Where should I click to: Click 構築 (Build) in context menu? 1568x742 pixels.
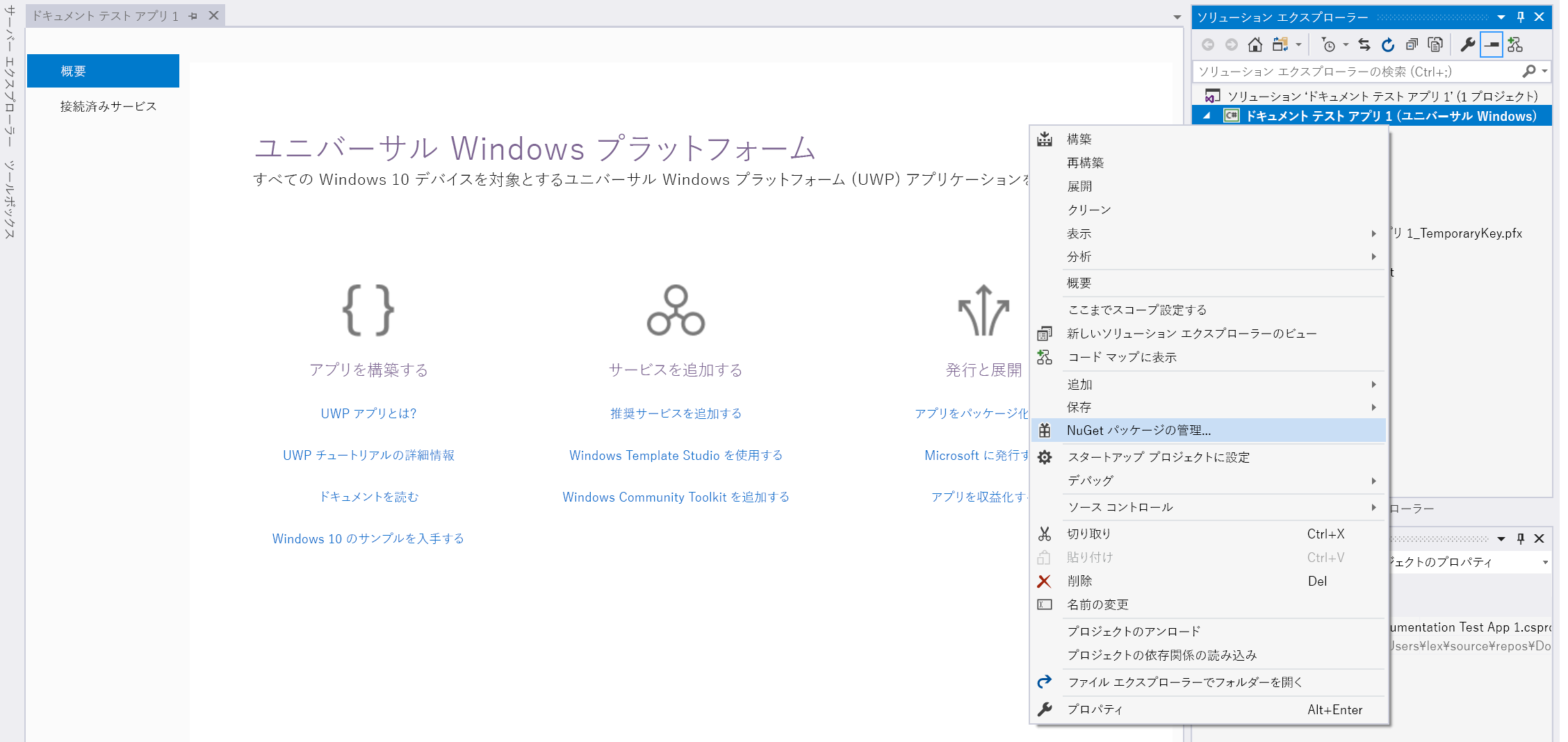[1209, 139]
